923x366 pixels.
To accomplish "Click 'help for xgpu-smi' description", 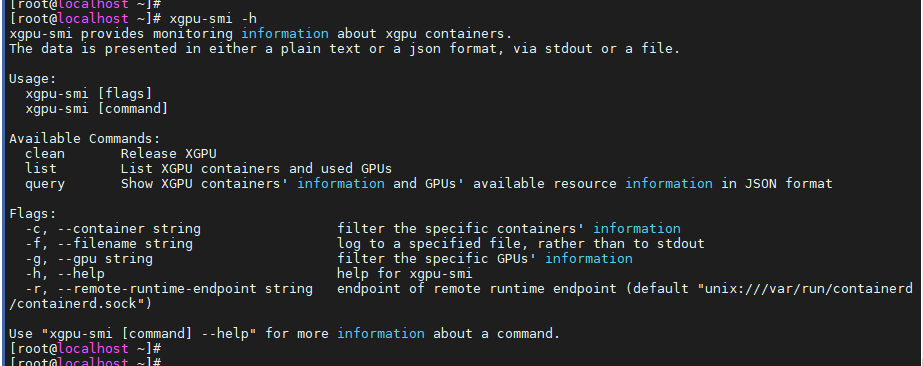I will (x=405, y=274).
